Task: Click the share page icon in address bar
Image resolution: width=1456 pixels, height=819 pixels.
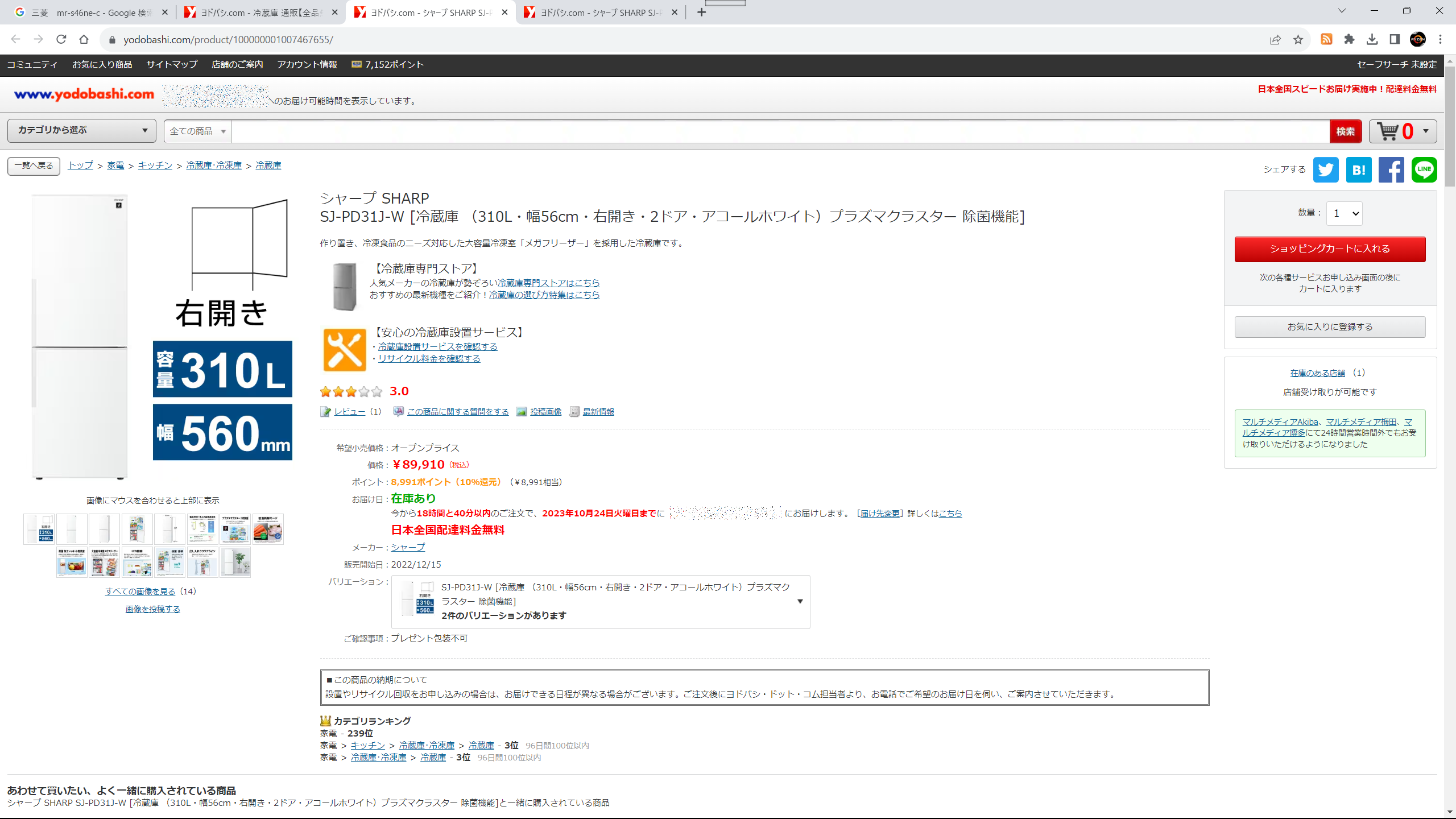Action: pos(1275,39)
